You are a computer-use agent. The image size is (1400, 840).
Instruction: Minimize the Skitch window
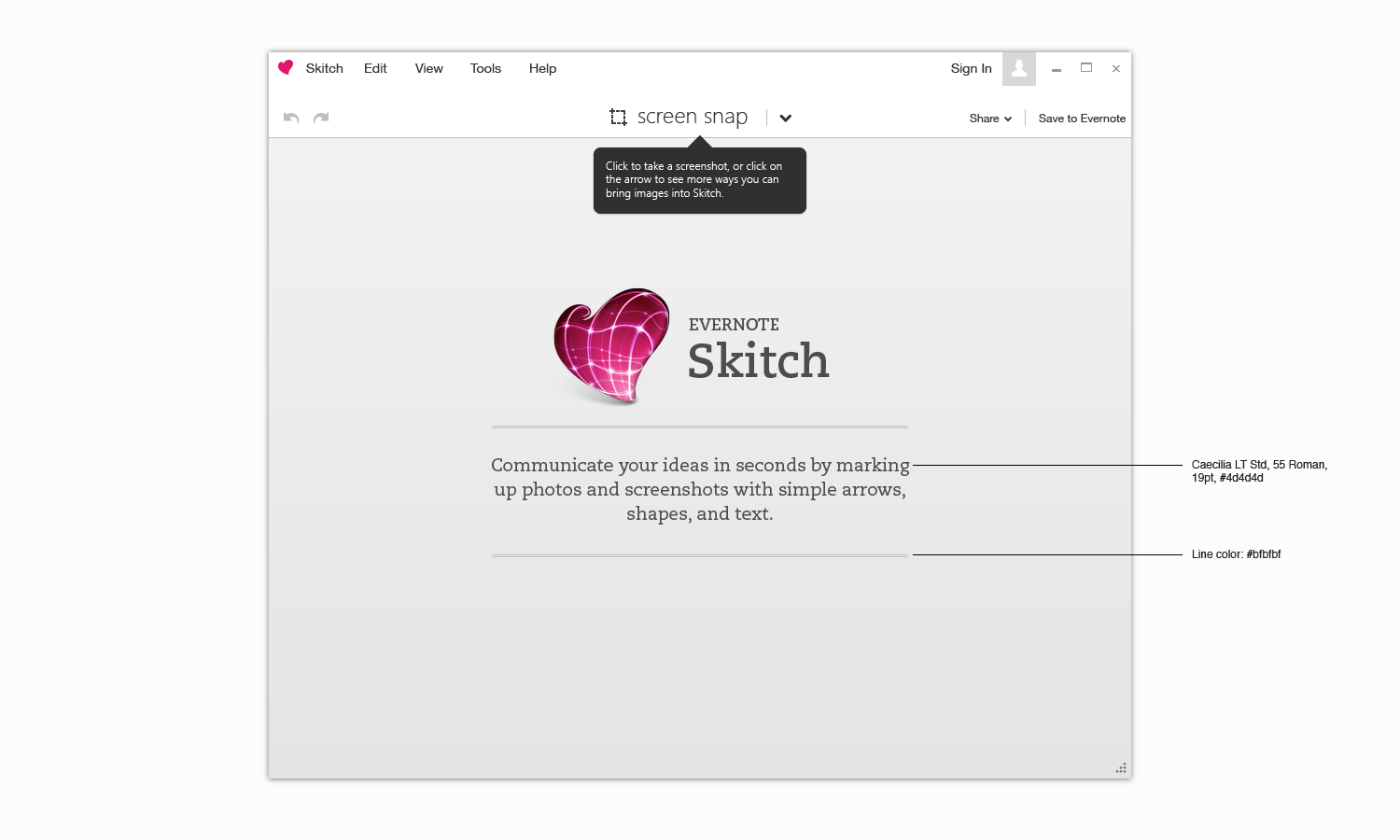pyautogui.click(x=1057, y=69)
